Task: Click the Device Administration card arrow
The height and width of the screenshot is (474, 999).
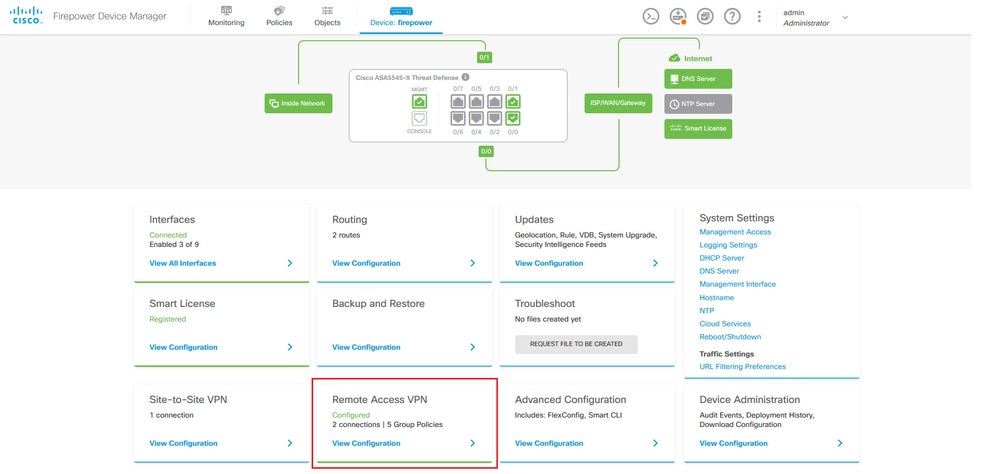Action: coord(840,443)
